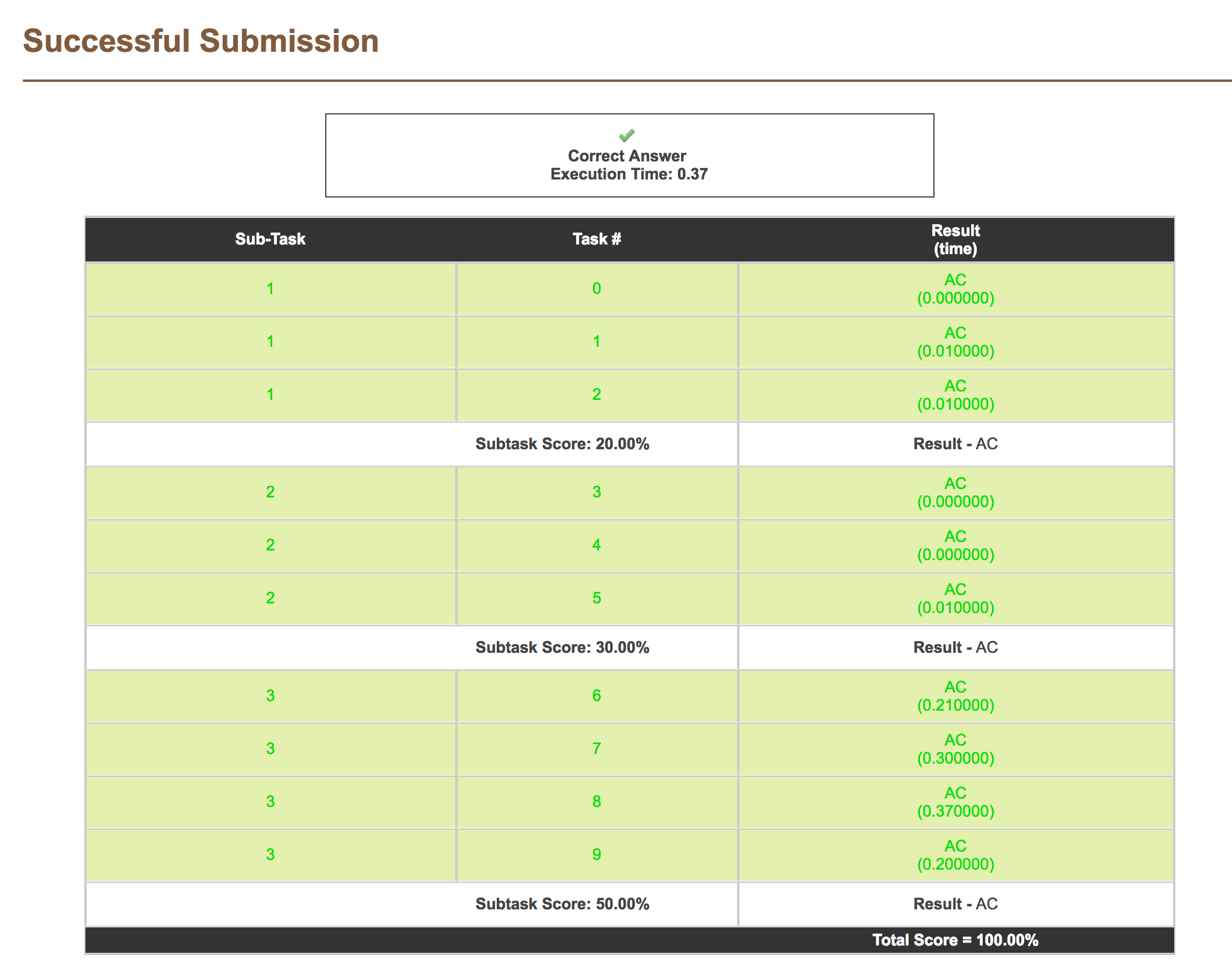Click Total Score = 100.00% footer
This screenshot has height=966, width=1232.
[x=955, y=940]
